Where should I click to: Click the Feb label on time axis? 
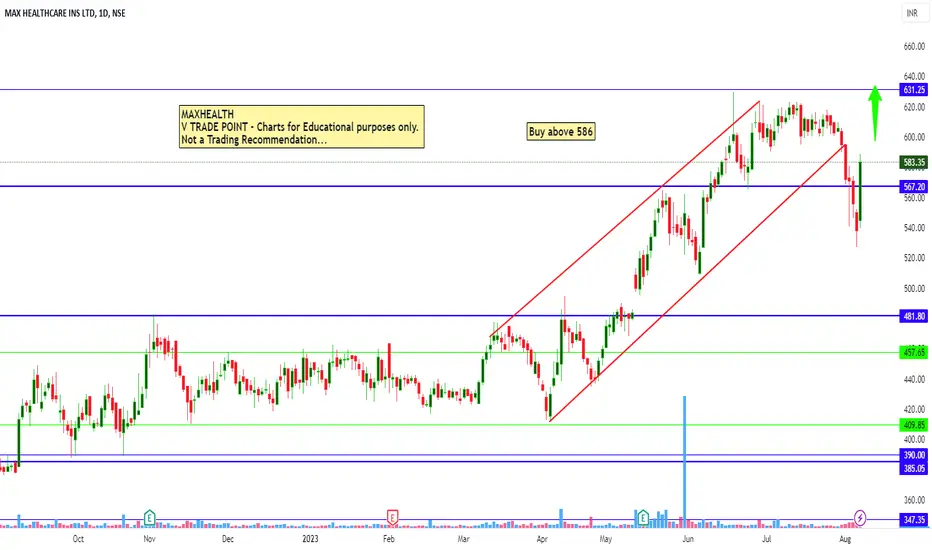[388, 539]
